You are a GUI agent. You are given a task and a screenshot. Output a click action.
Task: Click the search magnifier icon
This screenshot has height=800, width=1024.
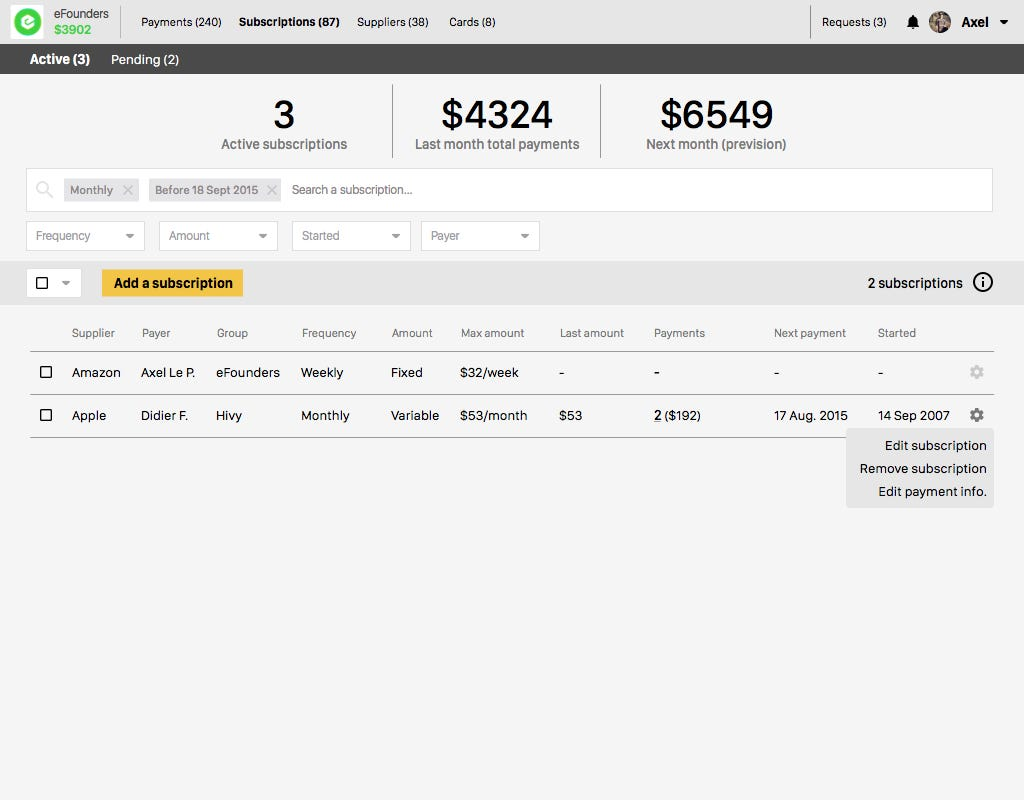[x=44, y=190]
